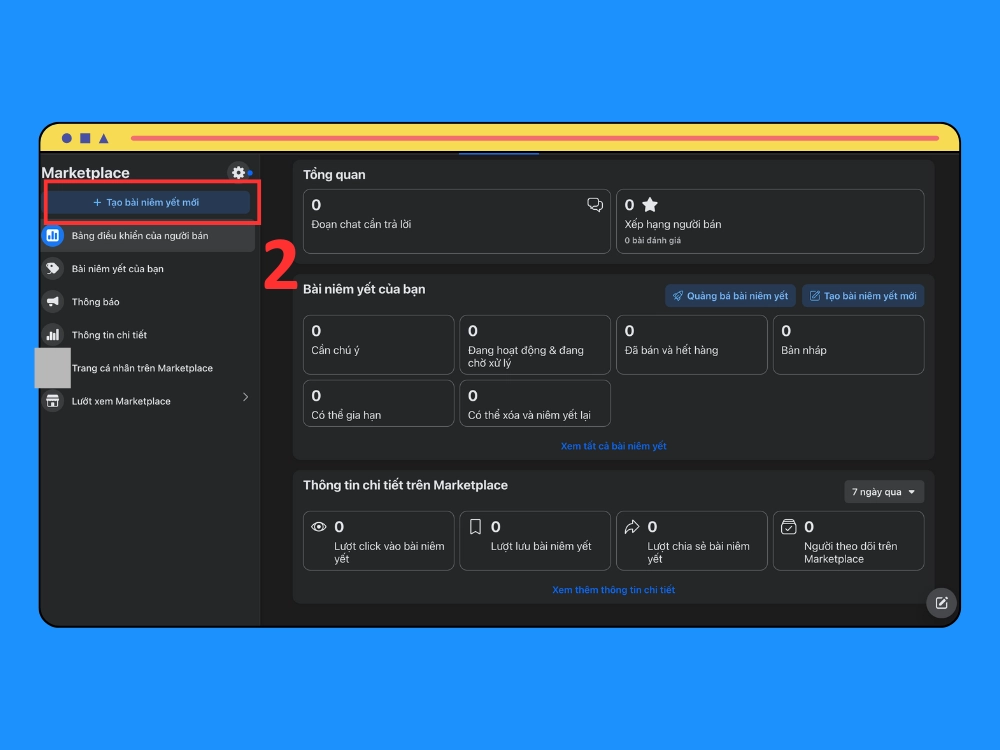This screenshot has height=750, width=1000.
Task: Click the sidebar Tạo bài niêm yết mới button
Action: click(x=149, y=202)
